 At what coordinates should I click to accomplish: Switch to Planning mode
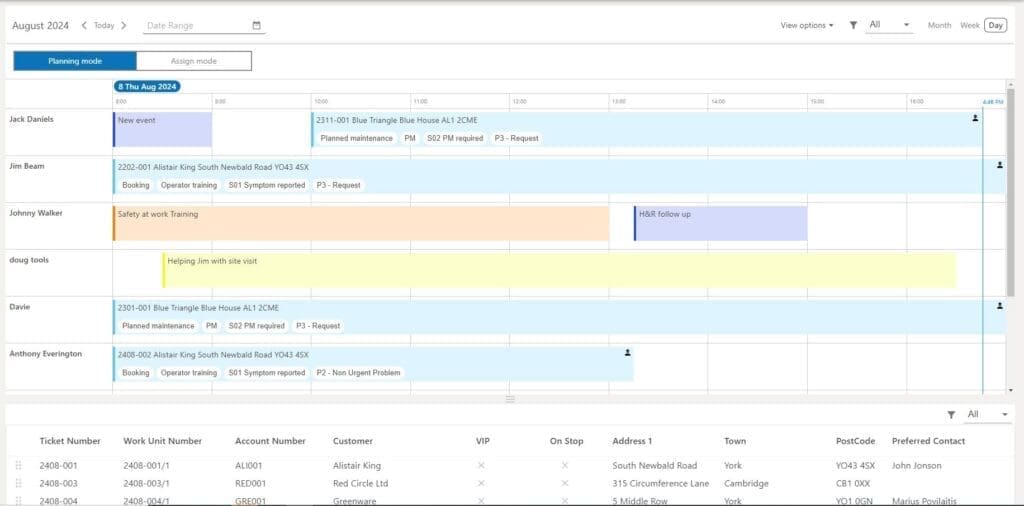click(x=75, y=61)
